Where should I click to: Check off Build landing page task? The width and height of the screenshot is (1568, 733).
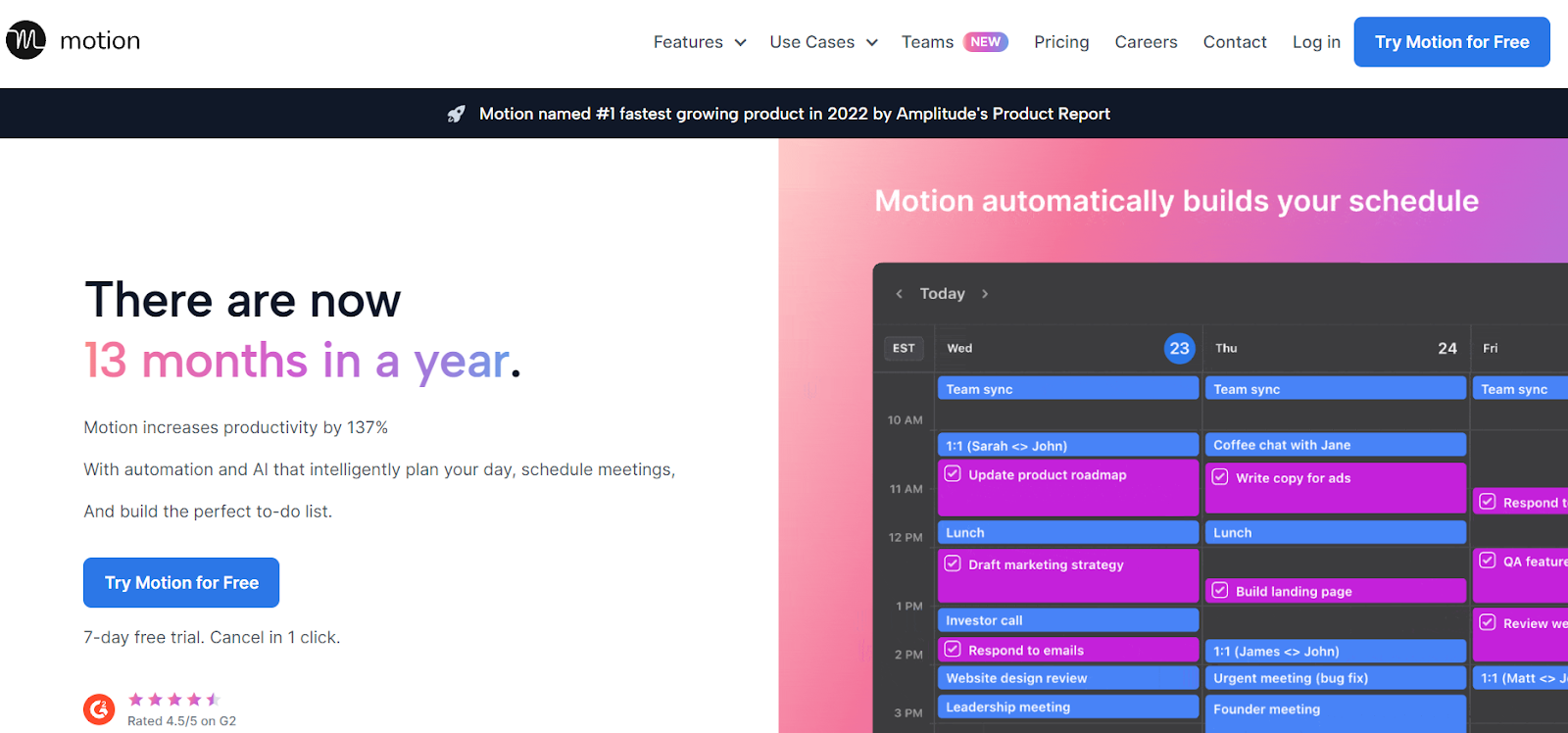pos(1220,590)
